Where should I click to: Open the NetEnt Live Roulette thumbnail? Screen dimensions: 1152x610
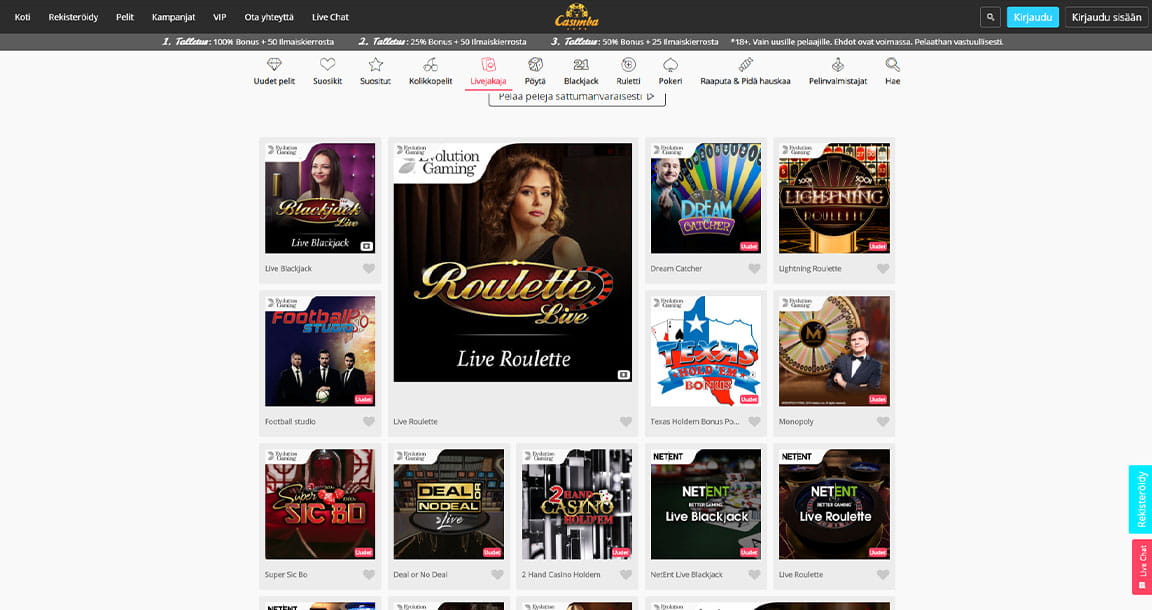point(834,504)
